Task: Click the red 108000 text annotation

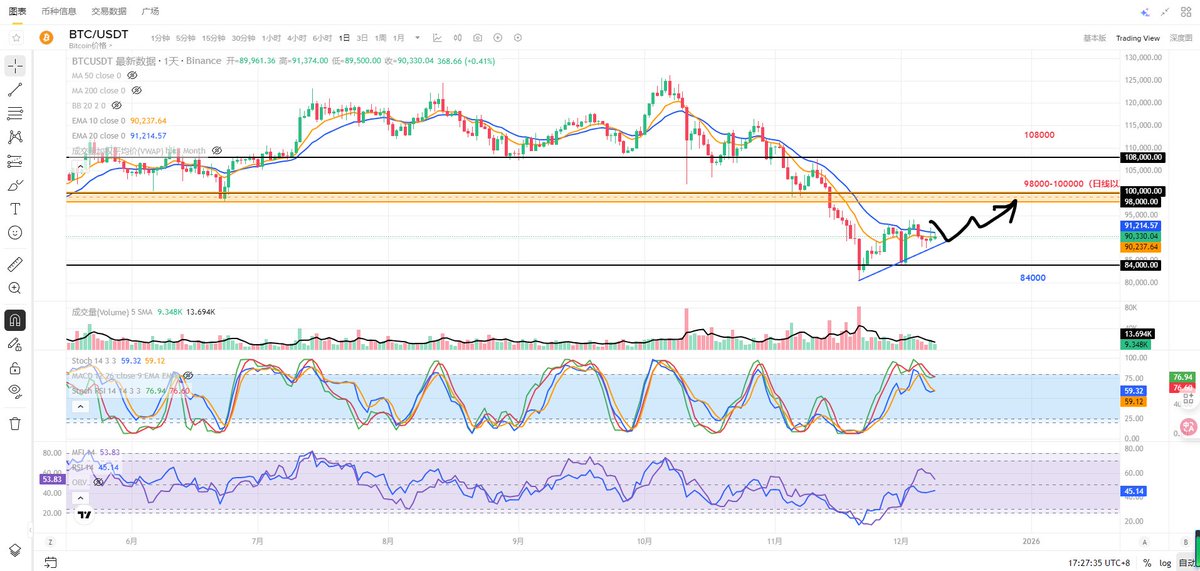Action: (x=1041, y=134)
